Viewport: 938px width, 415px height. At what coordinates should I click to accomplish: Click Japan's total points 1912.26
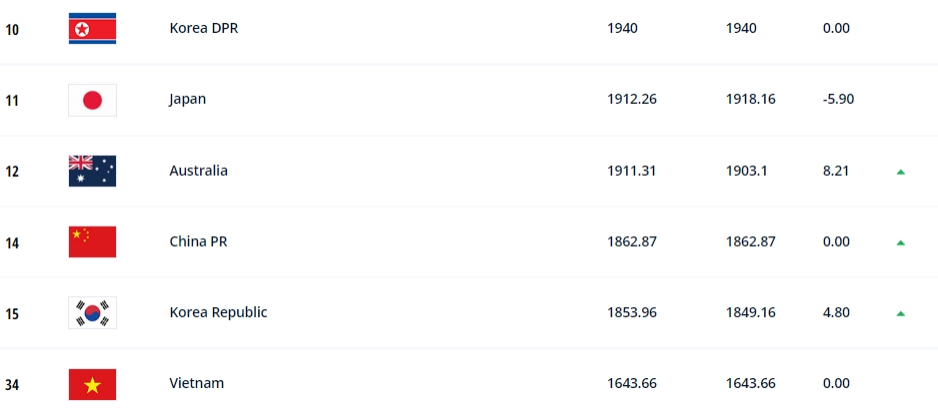pos(632,99)
